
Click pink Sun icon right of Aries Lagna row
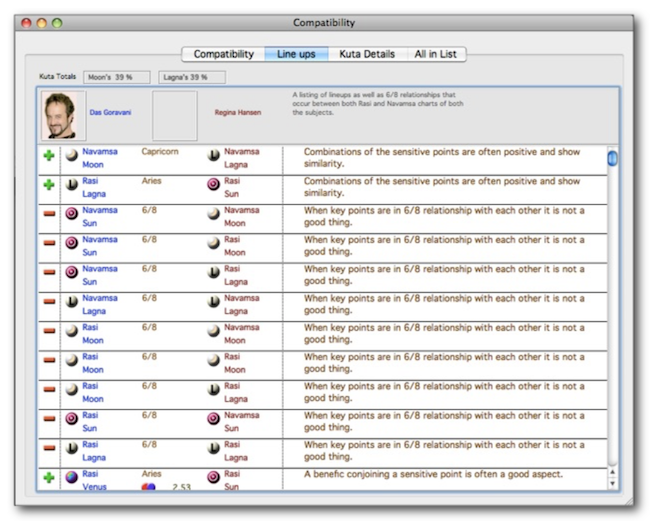tap(213, 185)
